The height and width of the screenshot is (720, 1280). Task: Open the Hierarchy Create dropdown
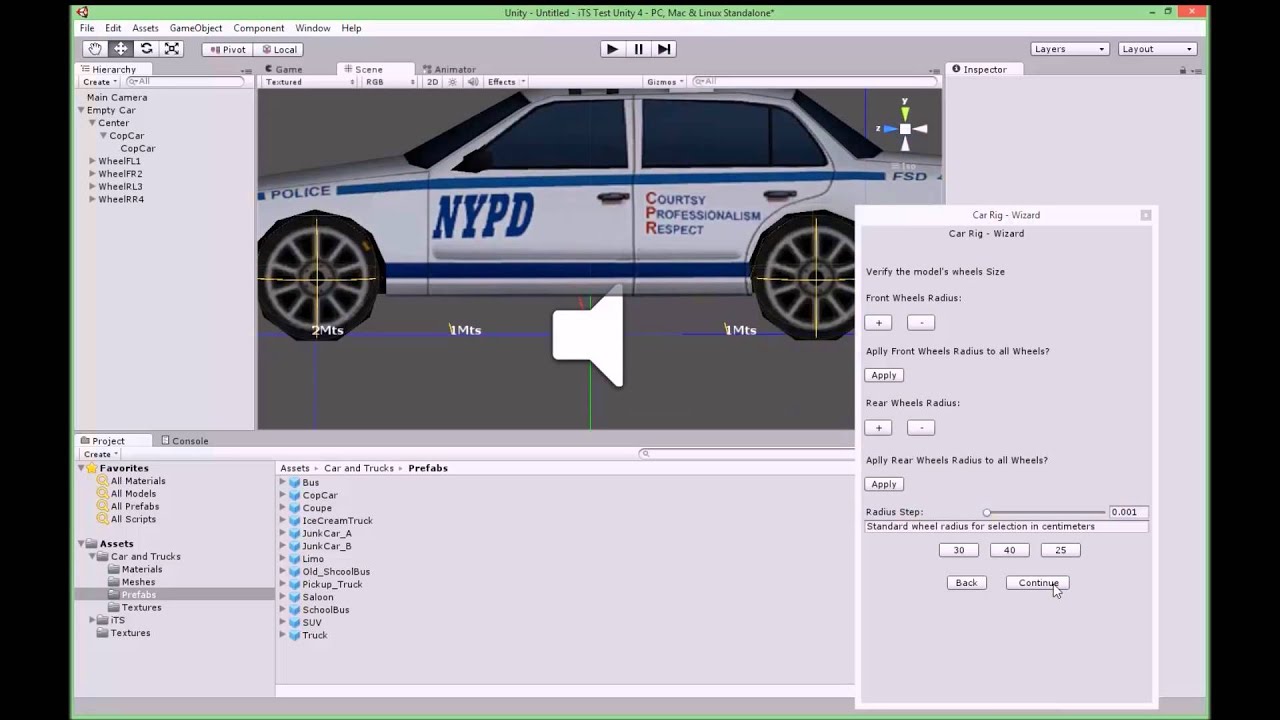click(100, 82)
